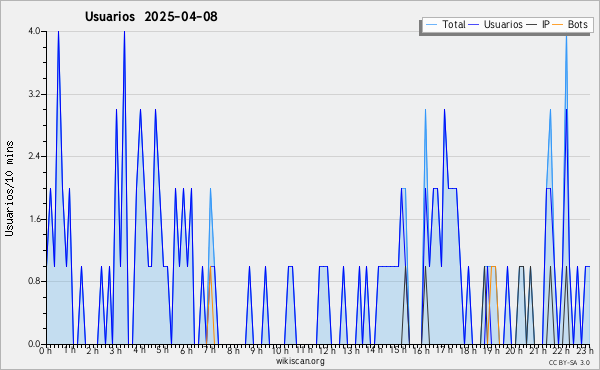Click the '18 h' x-axis label
This screenshot has height=370, width=600.
pos(468,351)
